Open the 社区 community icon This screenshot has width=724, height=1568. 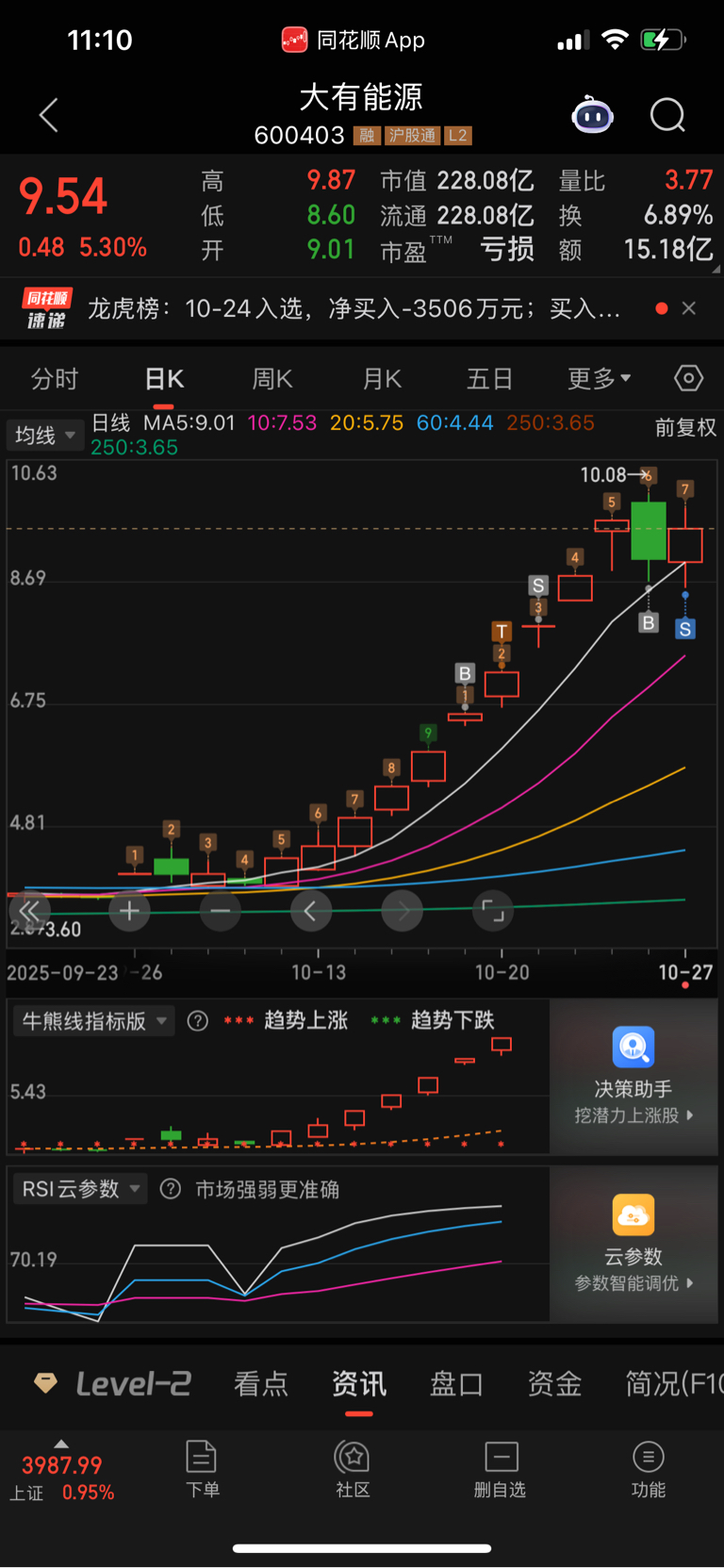(x=353, y=1469)
